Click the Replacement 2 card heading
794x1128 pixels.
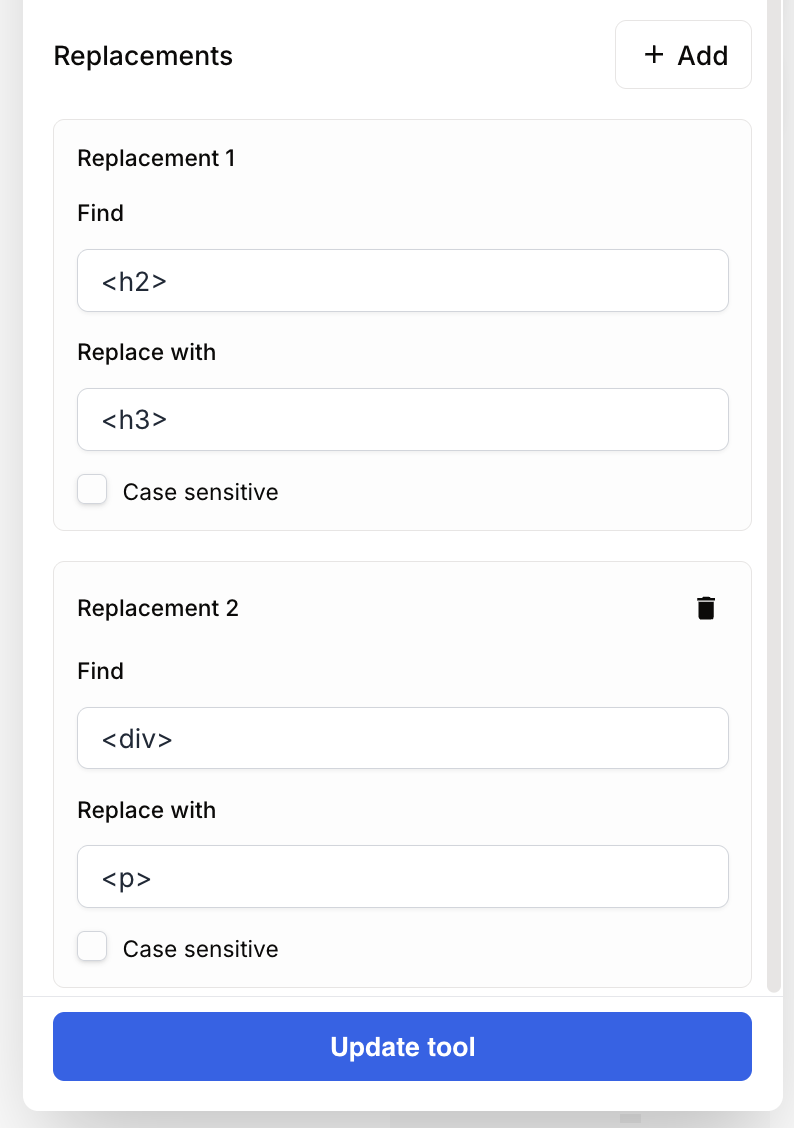click(x=157, y=608)
